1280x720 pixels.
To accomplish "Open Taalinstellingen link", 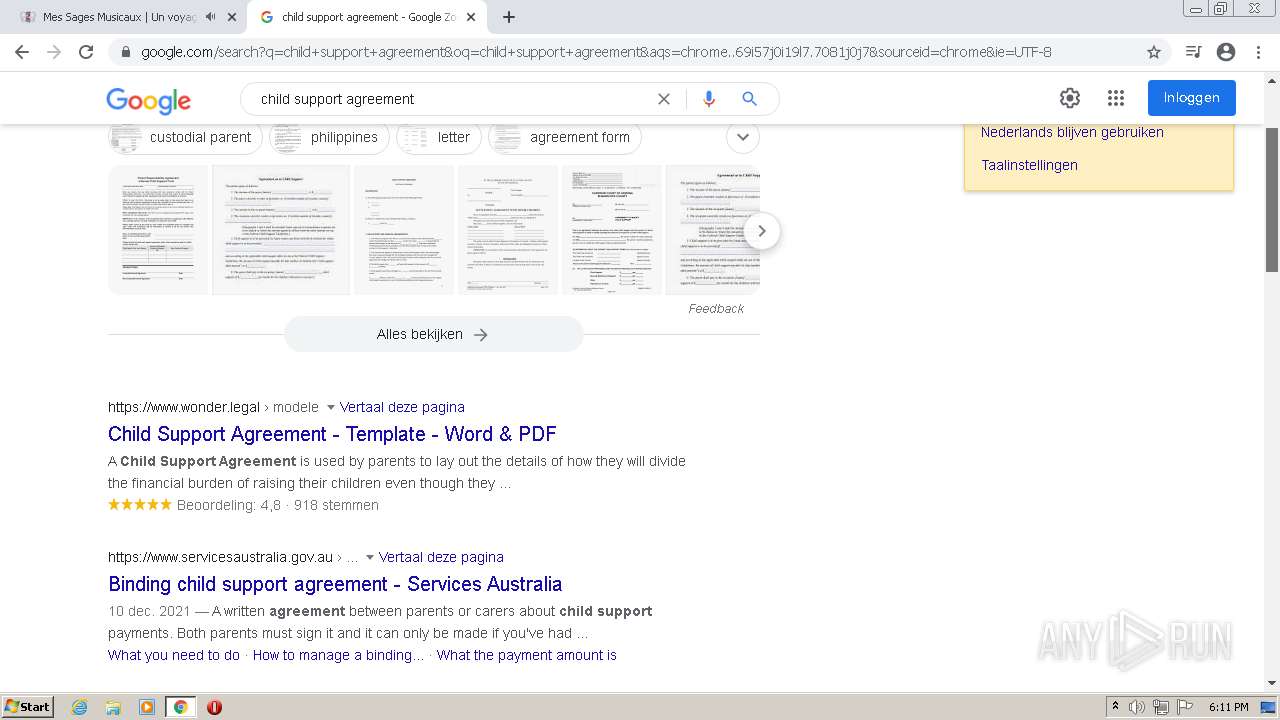I will [x=1029, y=165].
